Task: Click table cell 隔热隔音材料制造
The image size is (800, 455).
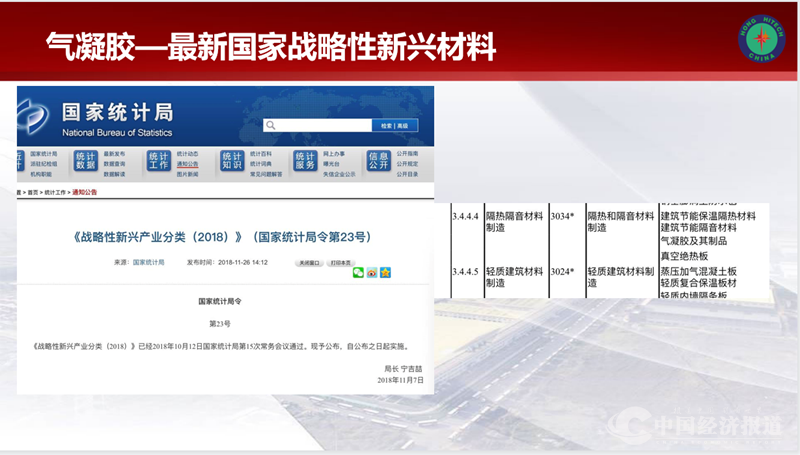Action: coord(514,222)
